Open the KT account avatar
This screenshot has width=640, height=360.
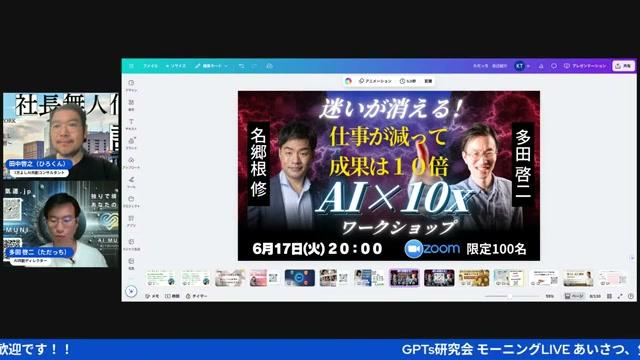(519, 66)
